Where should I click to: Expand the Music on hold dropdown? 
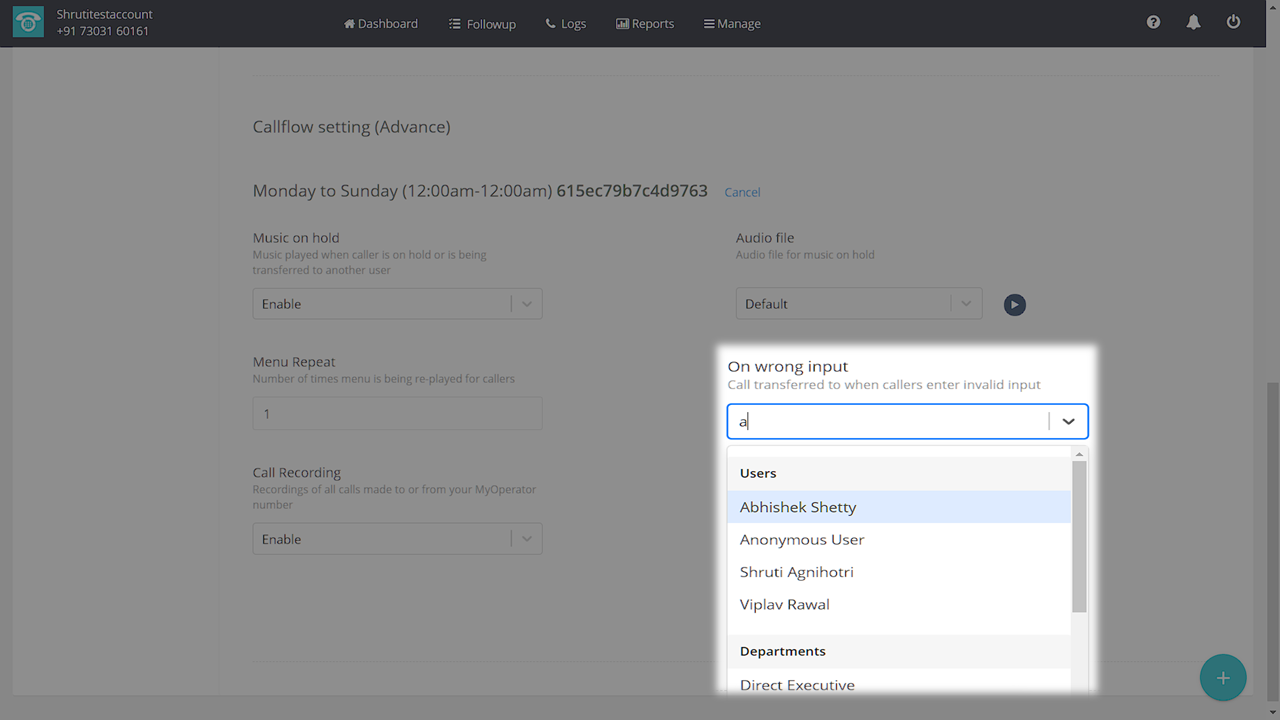tap(526, 304)
